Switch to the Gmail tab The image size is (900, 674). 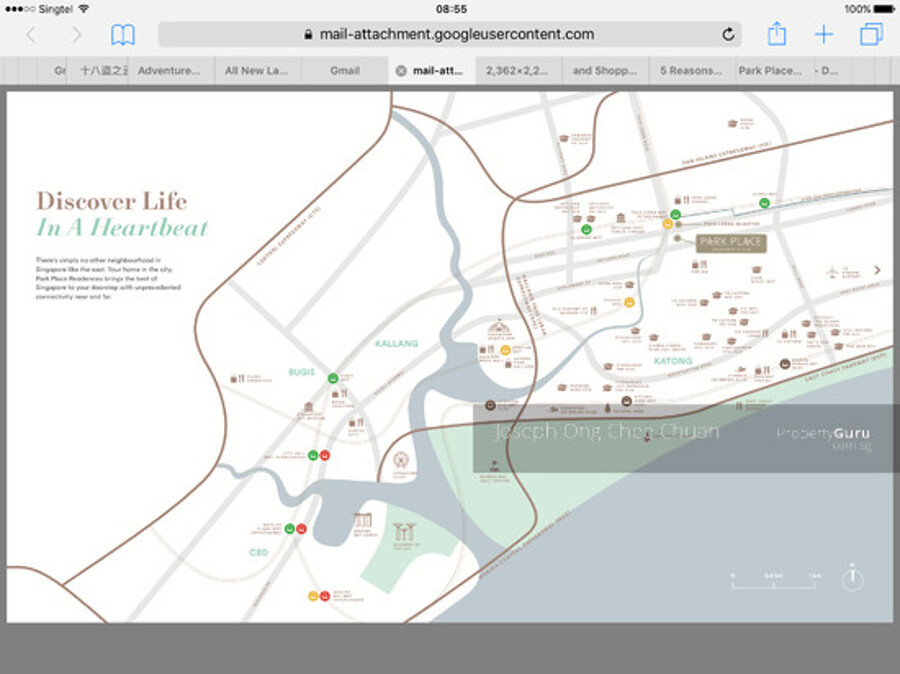[344, 71]
